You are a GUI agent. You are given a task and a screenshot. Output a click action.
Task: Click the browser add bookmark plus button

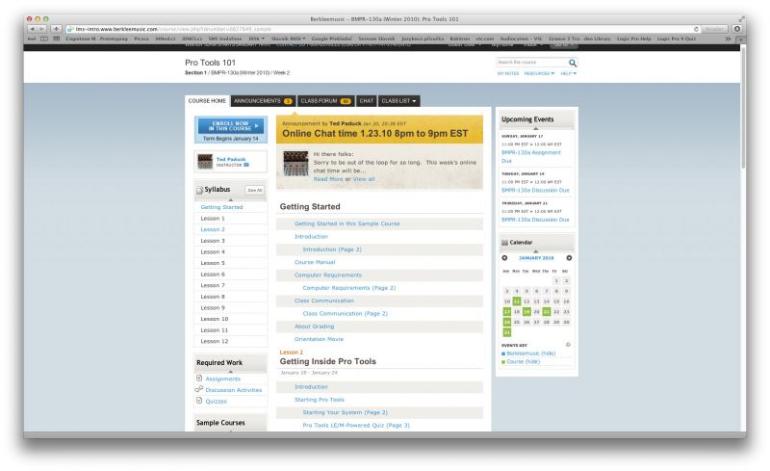tap(56, 29)
